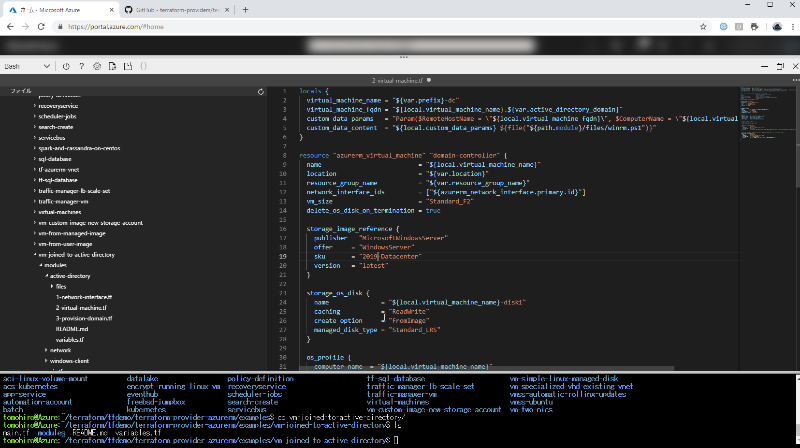Open Cloud Shell settings gear
Image resolution: width=800 pixels, height=448 pixels.
click(97, 66)
